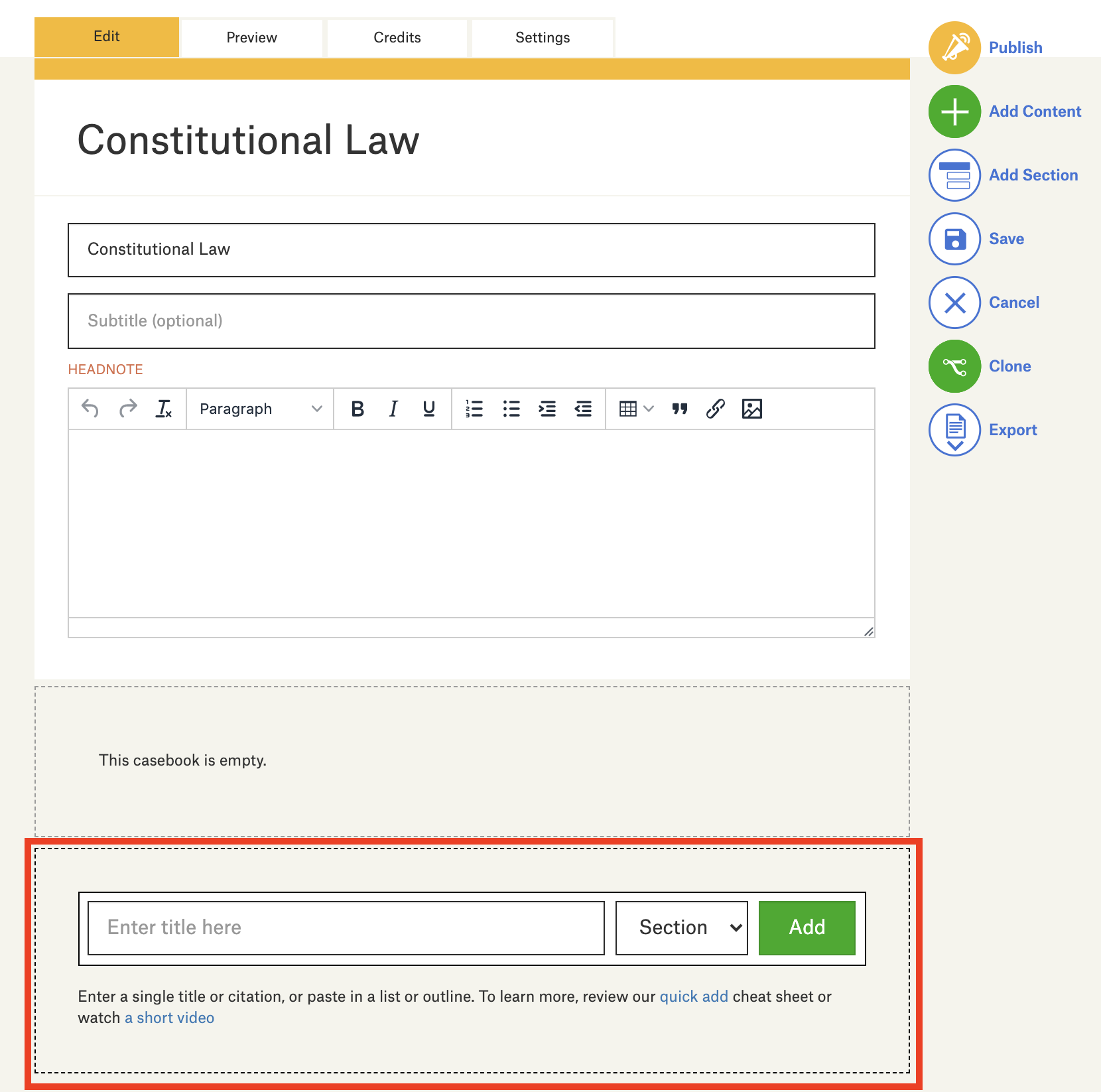Open the Credits tab
The height and width of the screenshot is (1092, 1101).
click(397, 38)
